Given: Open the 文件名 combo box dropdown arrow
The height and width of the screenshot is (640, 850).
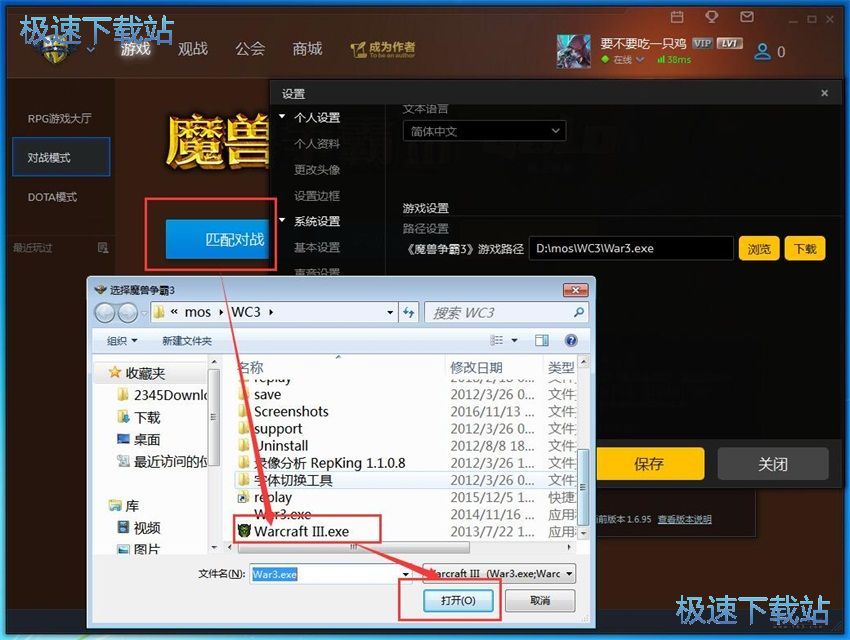Looking at the screenshot, I should 405,574.
